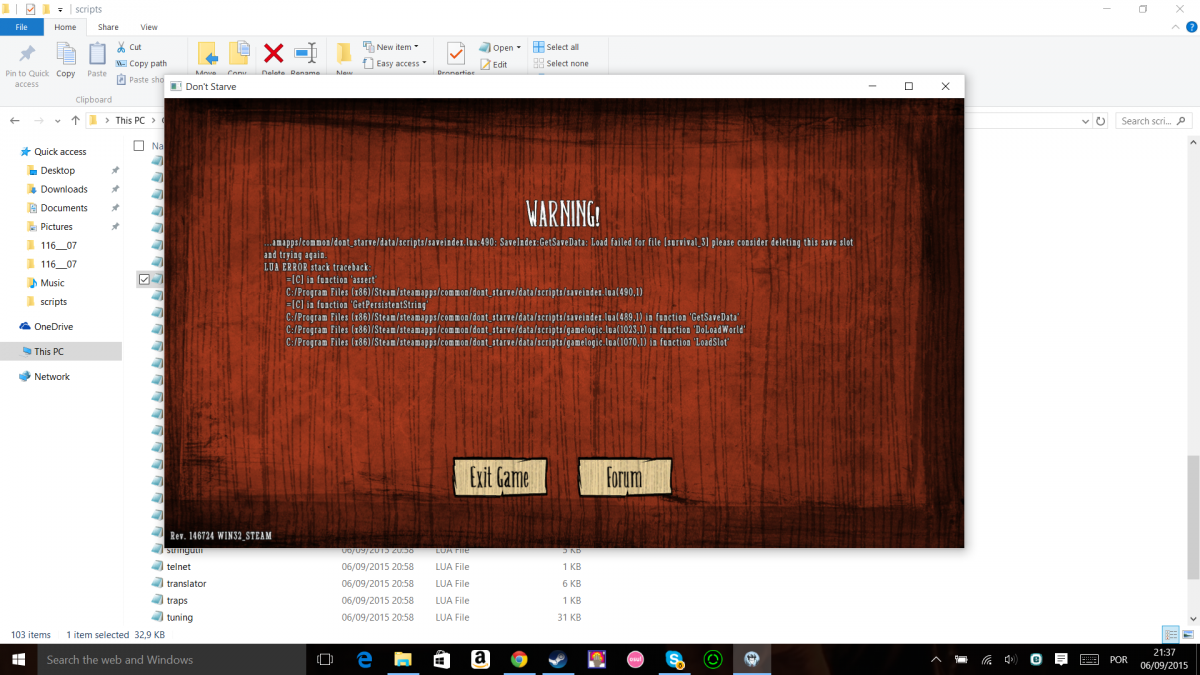Click the Skype taskbar icon
Viewport: 1200px width, 675px height.
(675, 659)
